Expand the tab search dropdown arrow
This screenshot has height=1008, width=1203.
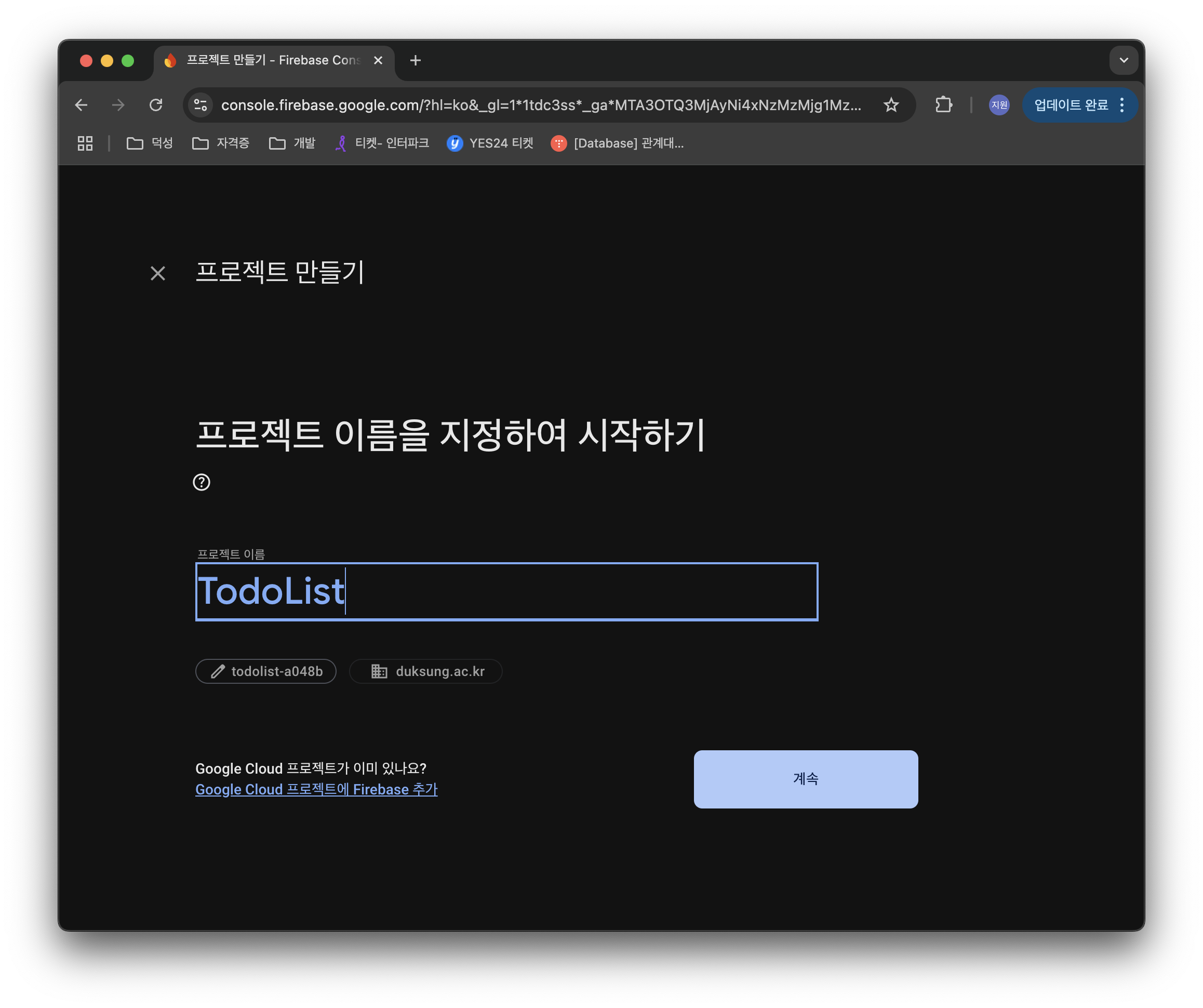point(1124,60)
